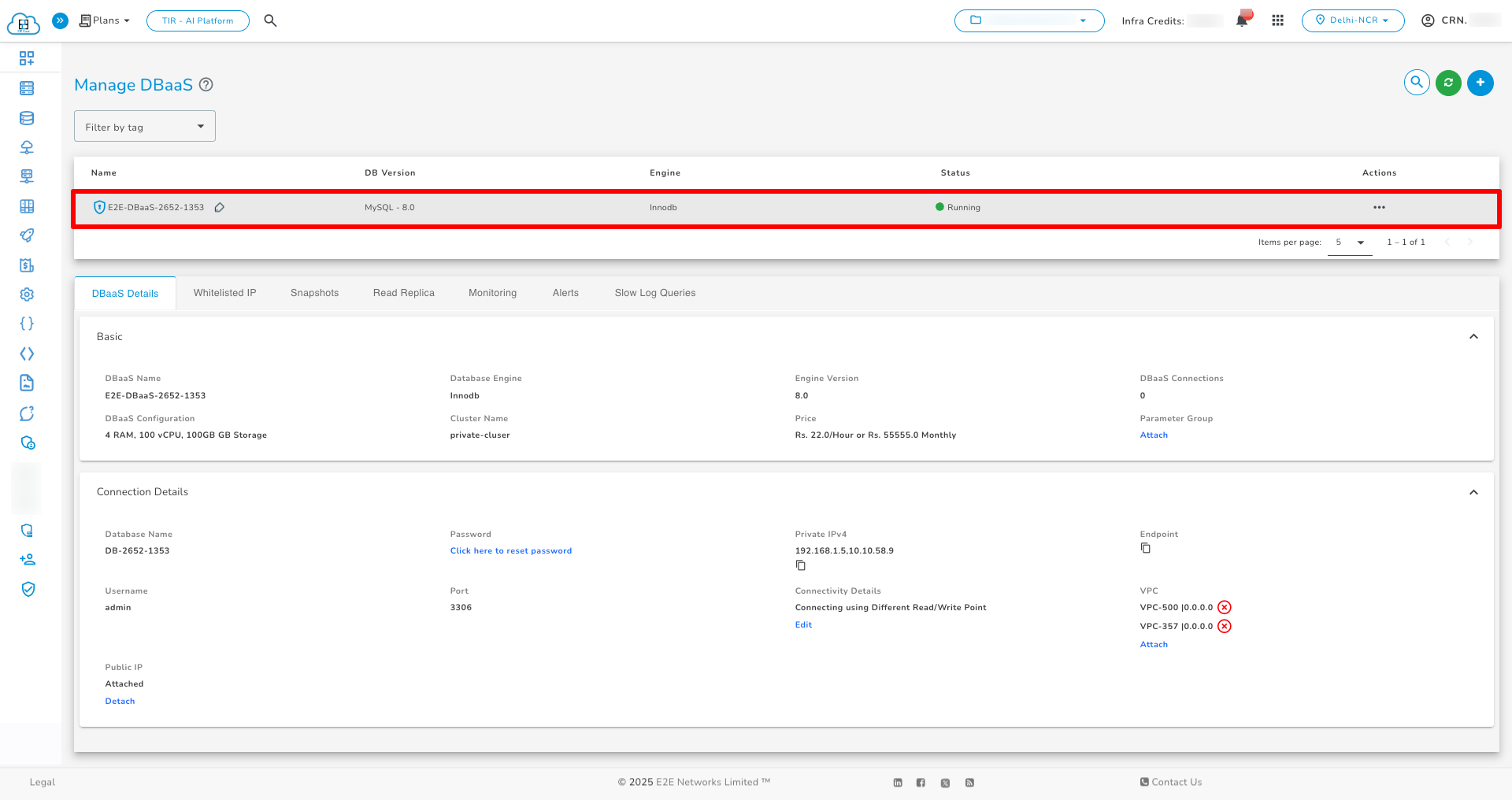Image resolution: width=1512 pixels, height=800 pixels.
Task: Open the Monitoring tab
Action: (492, 293)
